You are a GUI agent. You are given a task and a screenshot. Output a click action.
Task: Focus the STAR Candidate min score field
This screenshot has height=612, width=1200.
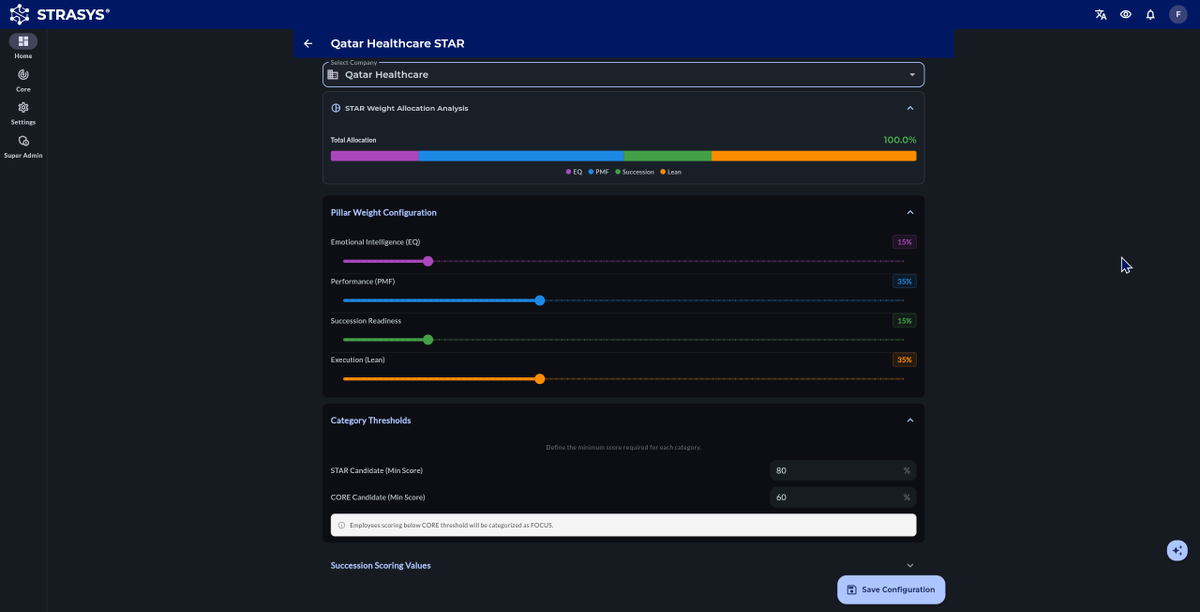pos(843,470)
